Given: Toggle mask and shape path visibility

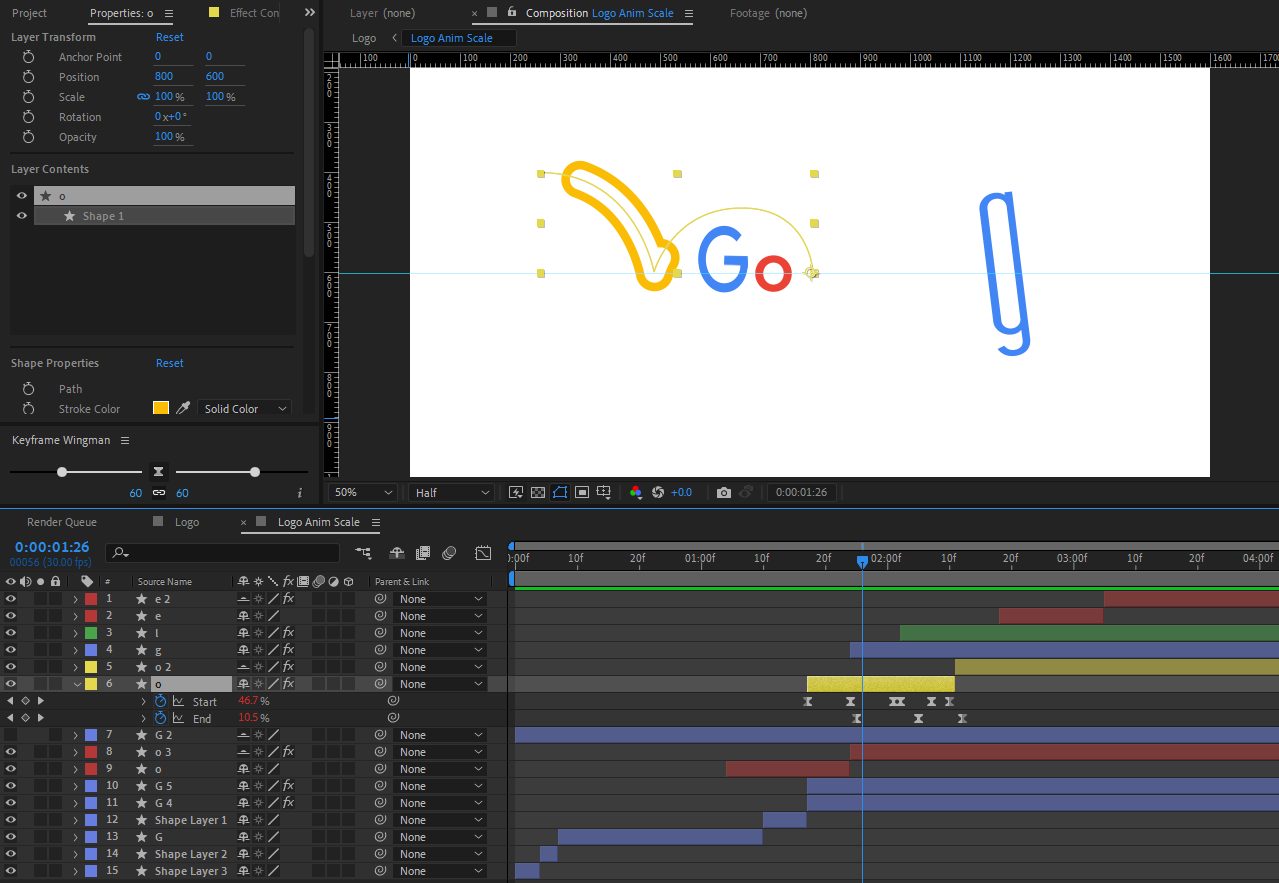Looking at the screenshot, I should (560, 492).
